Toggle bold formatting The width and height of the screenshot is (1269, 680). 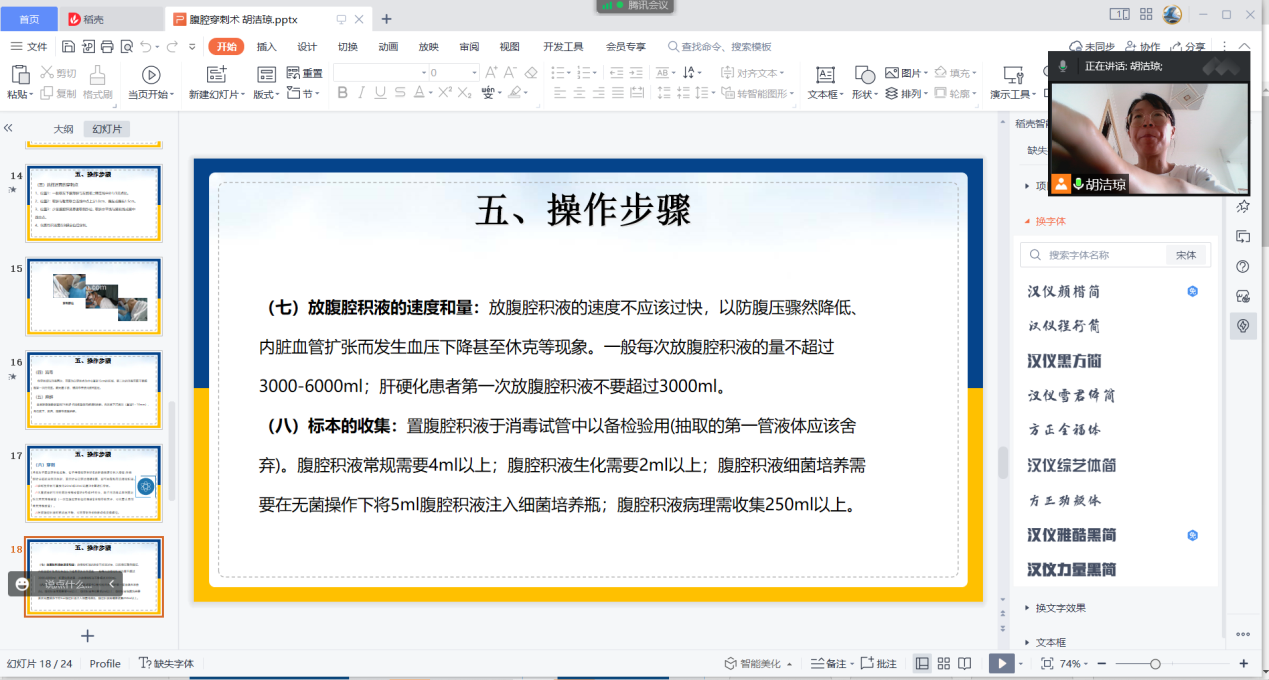click(x=342, y=93)
